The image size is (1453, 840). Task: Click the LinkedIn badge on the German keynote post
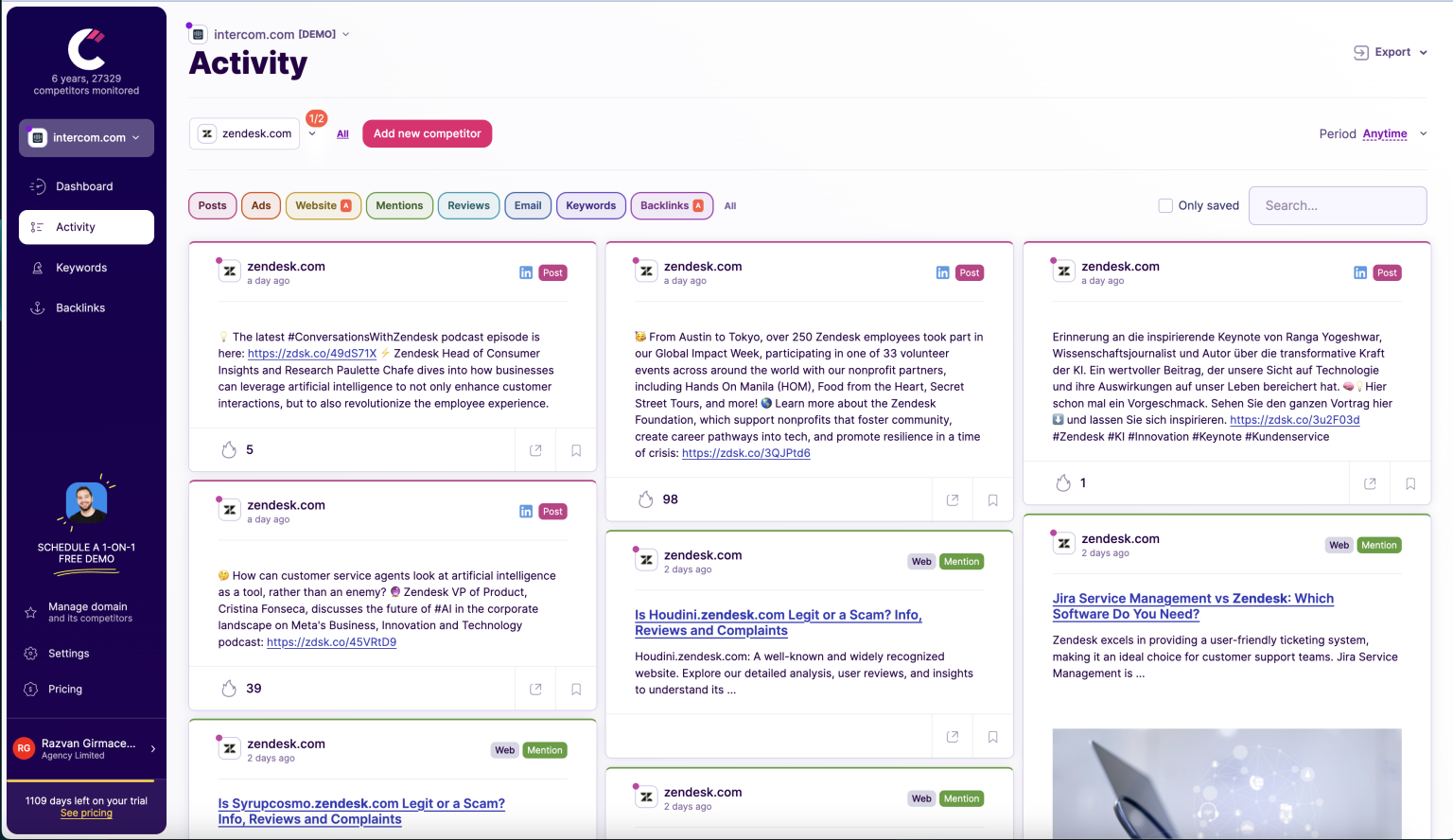click(x=1359, y=272)
